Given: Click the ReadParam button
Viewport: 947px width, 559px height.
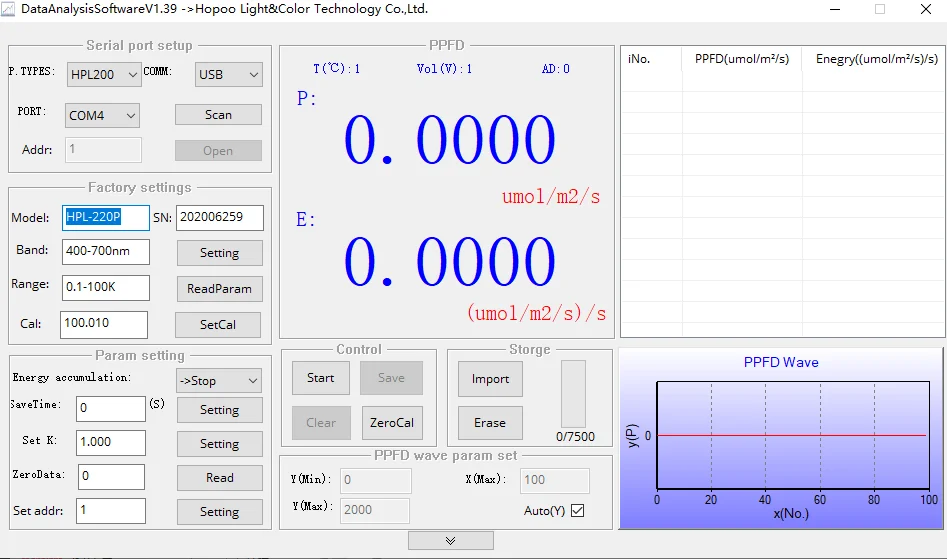Looking at the screenshot, I should 219,289.
